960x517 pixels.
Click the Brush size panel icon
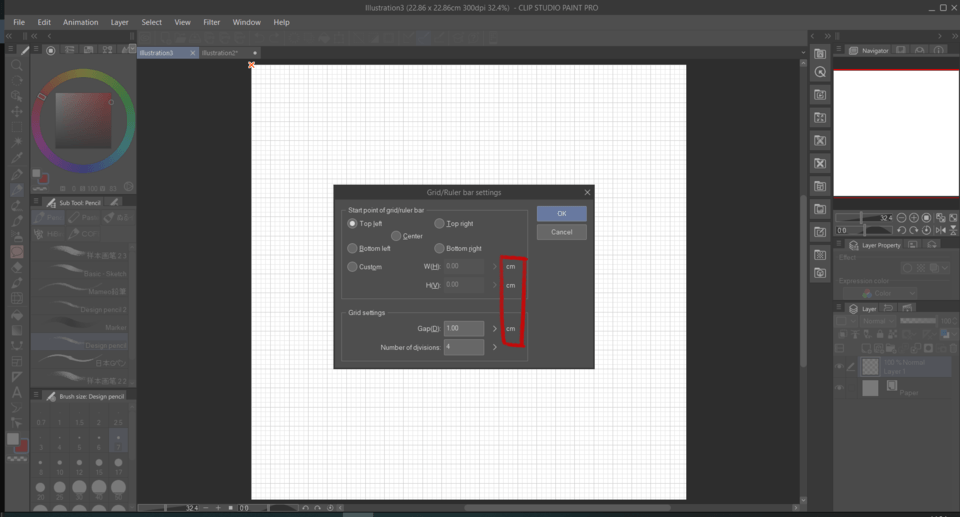pyautogui.click(x=51, y=396)
